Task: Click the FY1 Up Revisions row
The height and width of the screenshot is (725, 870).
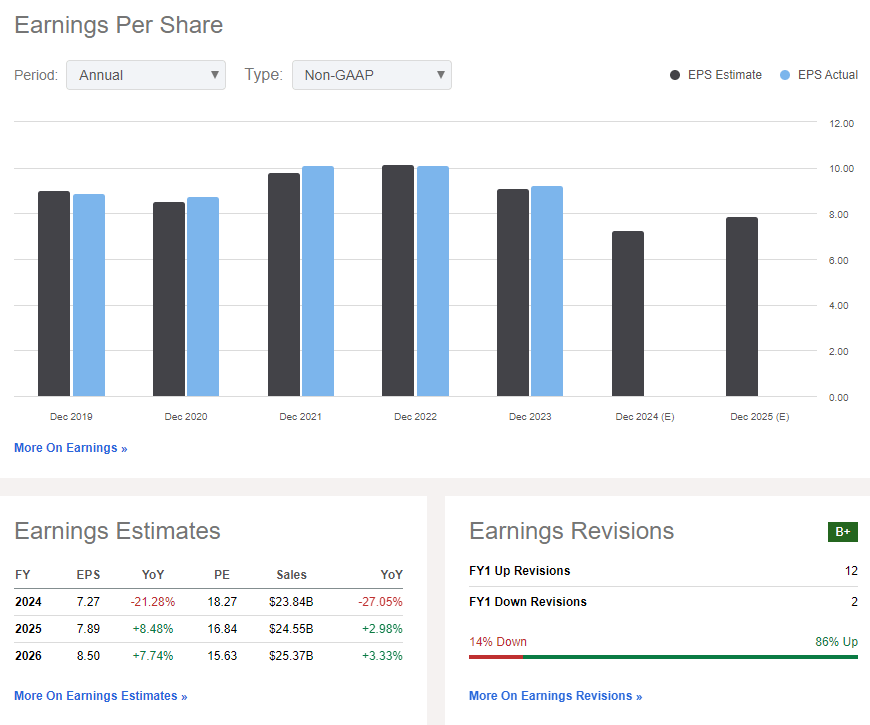Action: (663, 571)
